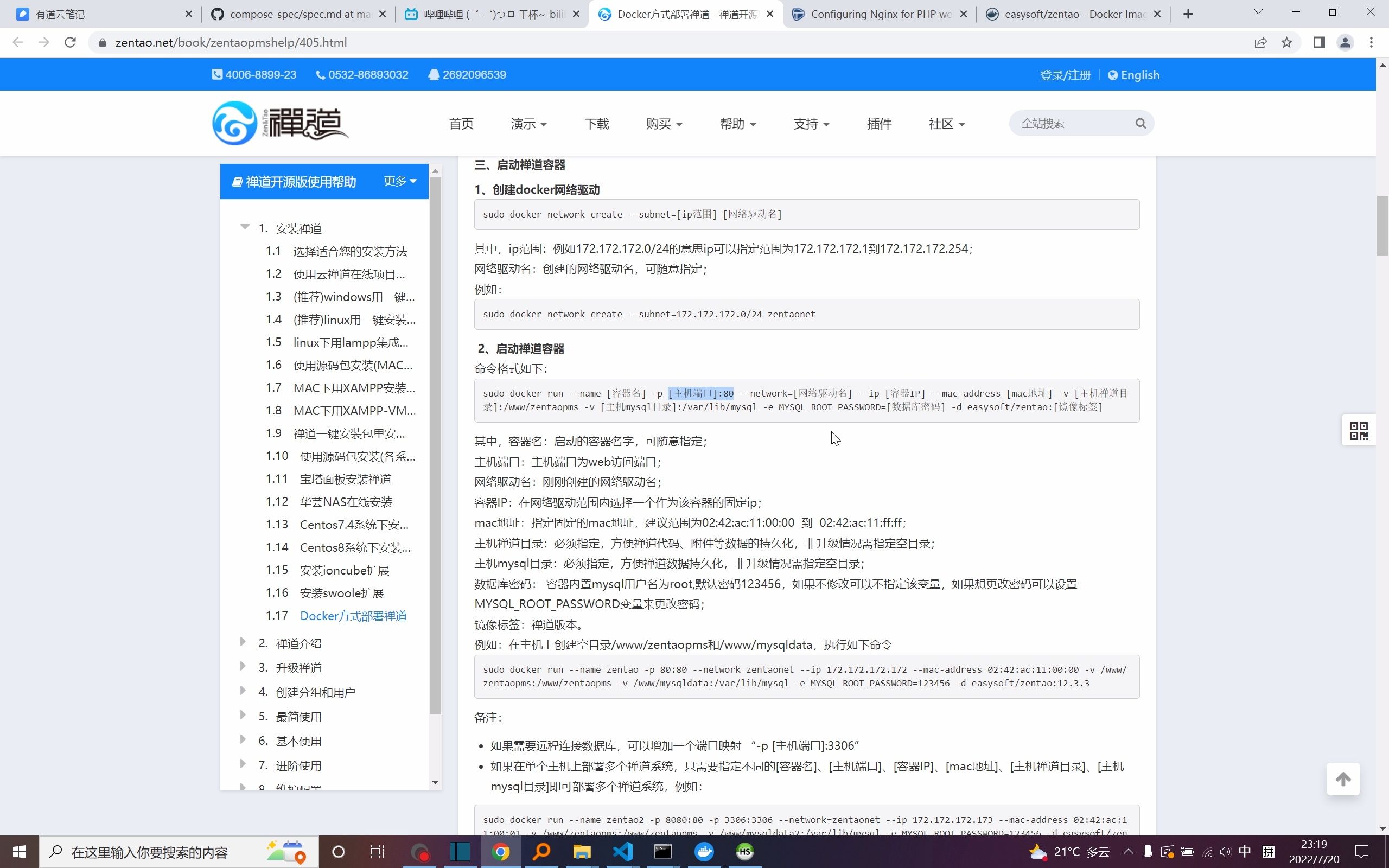Show hidden system tray icons
Screen dimensions: 1389x868
[x=1129, y=852]
